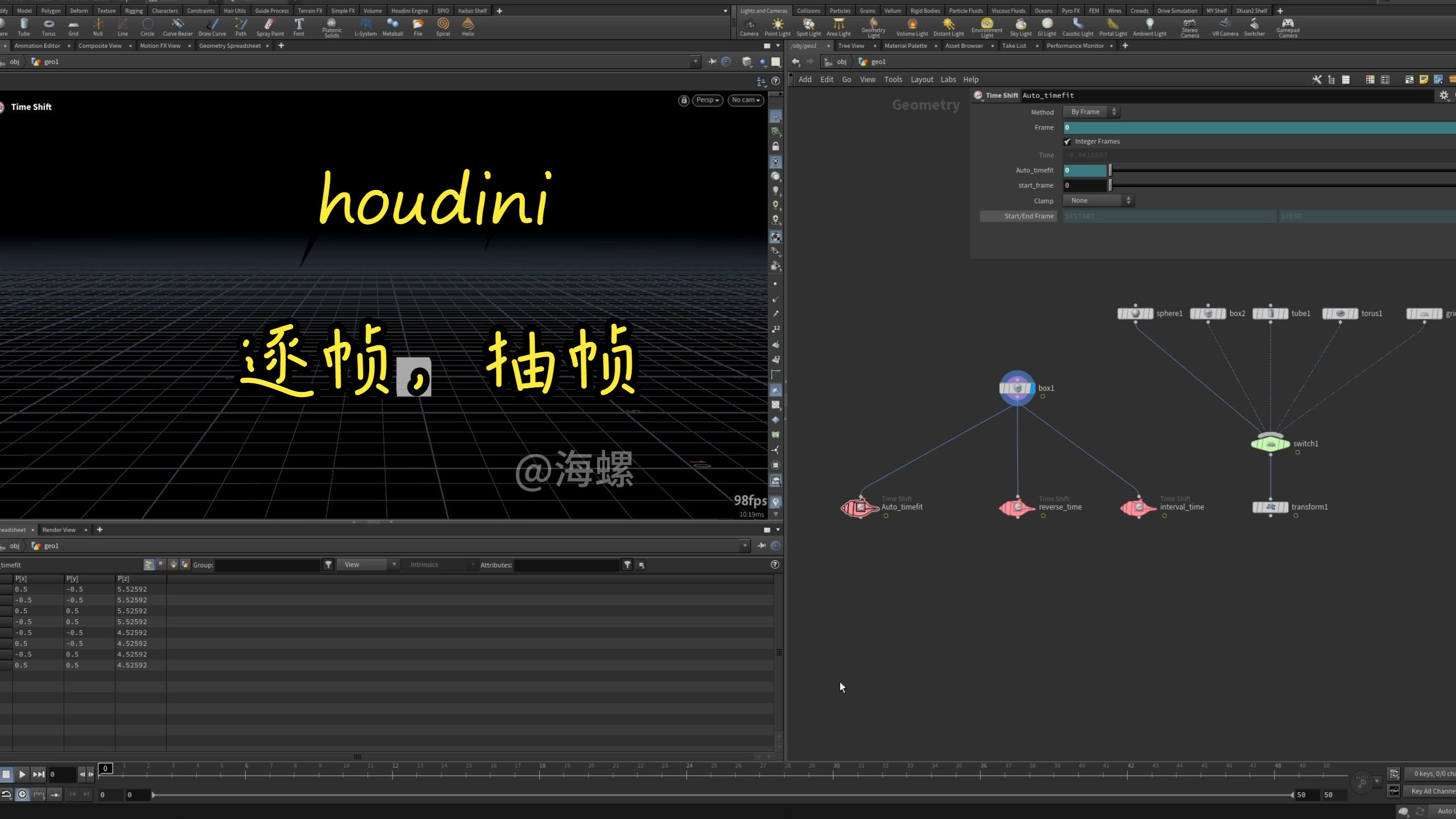Open the network Add menu

coord(805,80)
